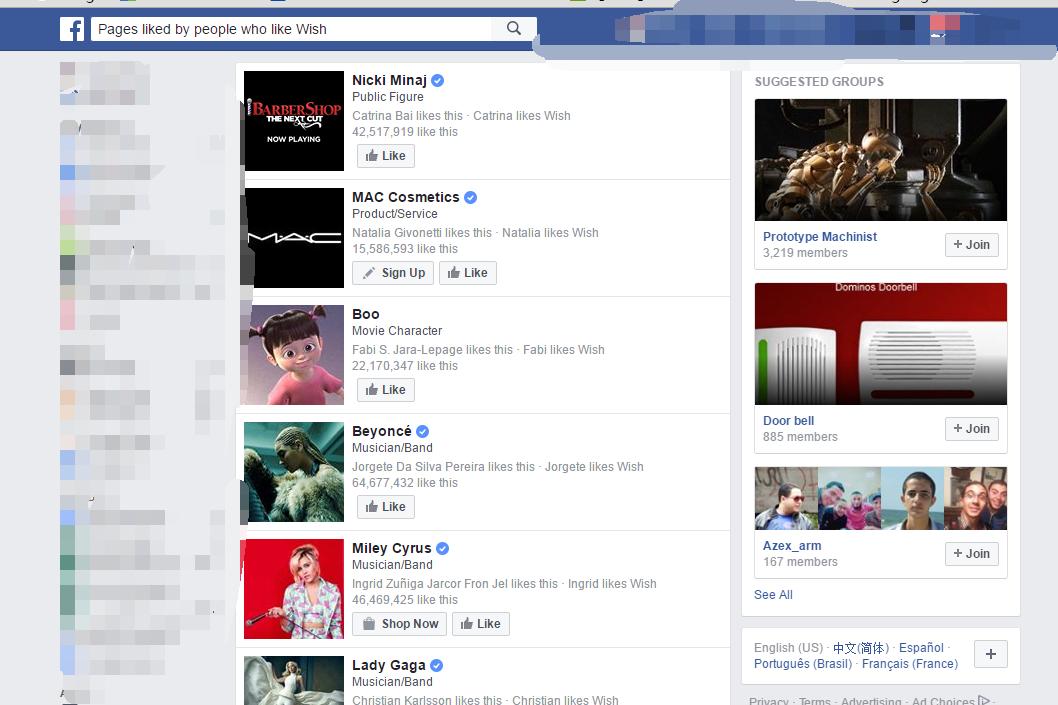Click the plus icon in the language settings box
This screenshot has height=705, width=1058.
coord(990,654)
